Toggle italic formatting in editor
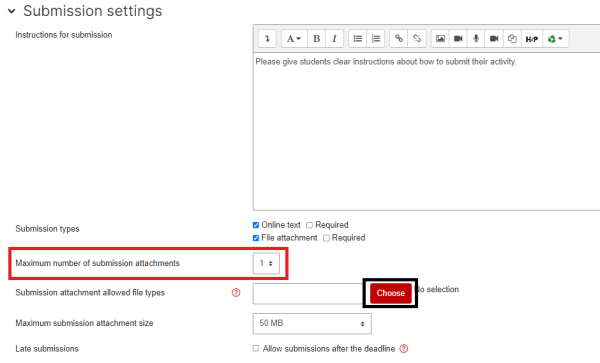This screenshot has width=600, height=363. coord(334,39)
